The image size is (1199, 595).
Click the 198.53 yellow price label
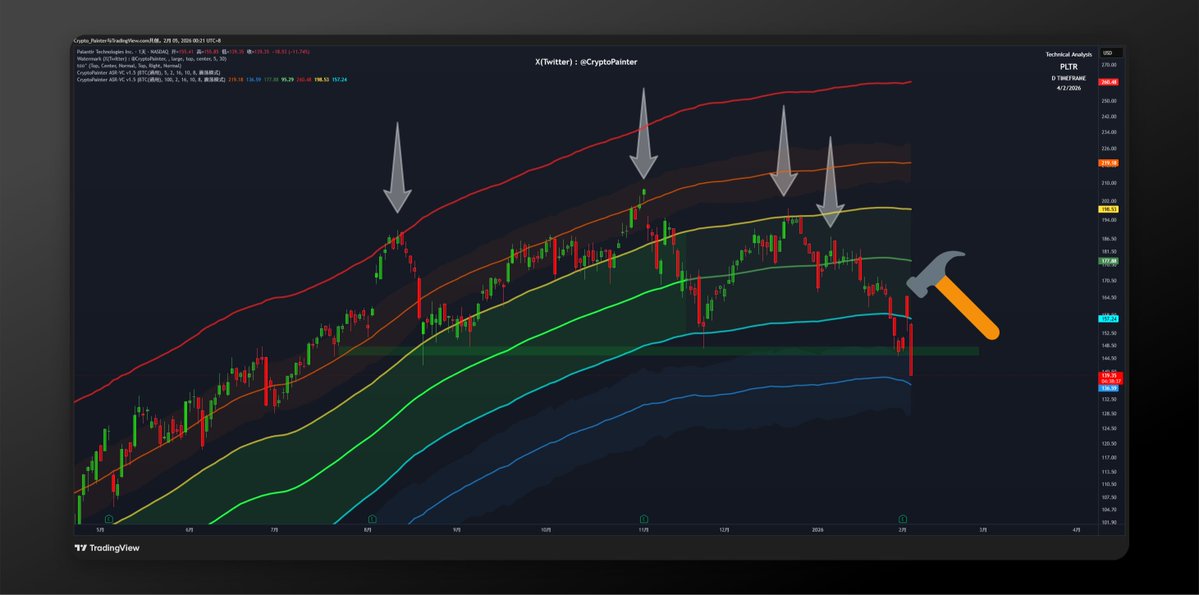pos(1108,209)
